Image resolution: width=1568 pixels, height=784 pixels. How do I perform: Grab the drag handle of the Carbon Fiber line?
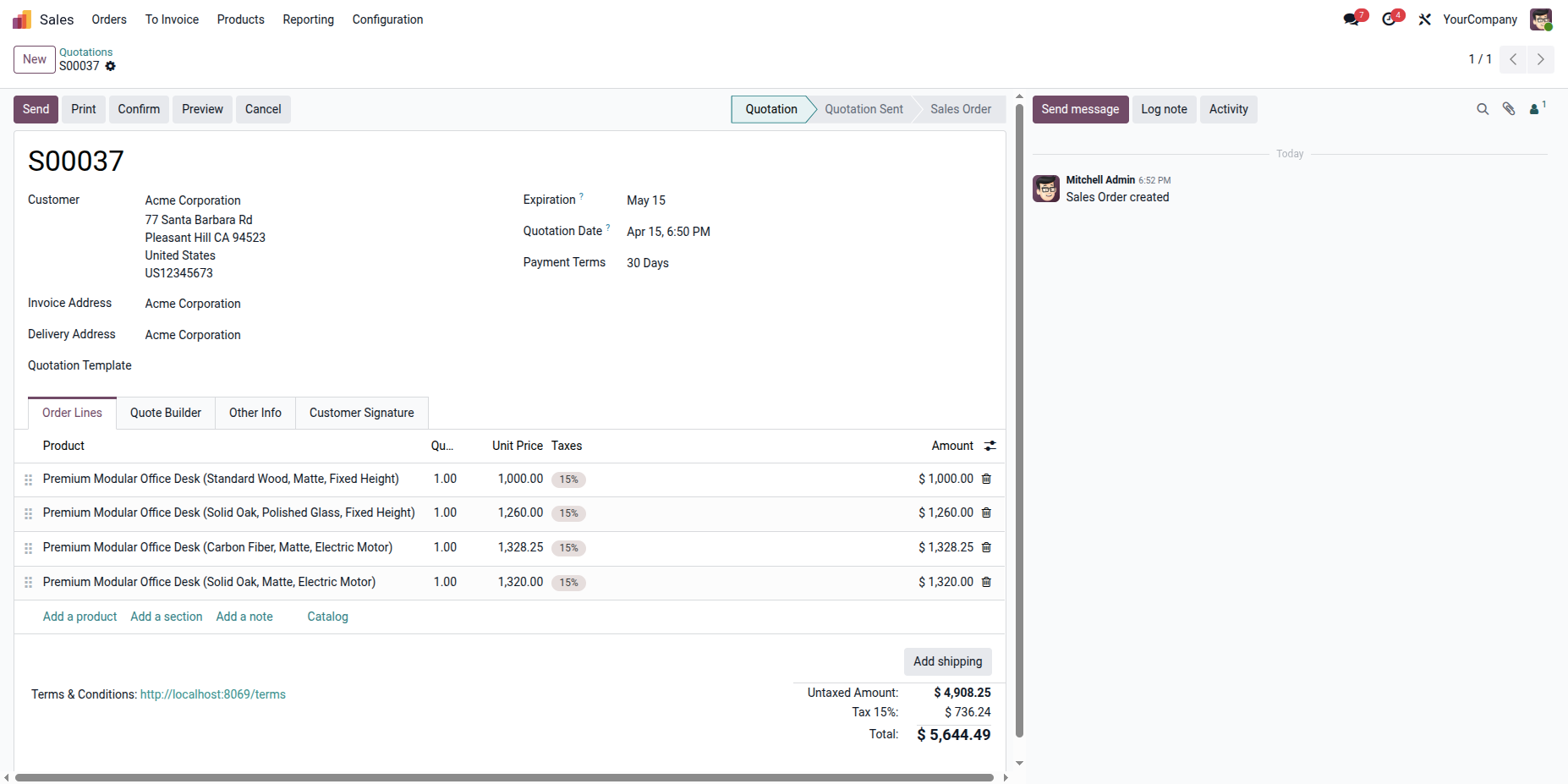[x=28, y=548]
